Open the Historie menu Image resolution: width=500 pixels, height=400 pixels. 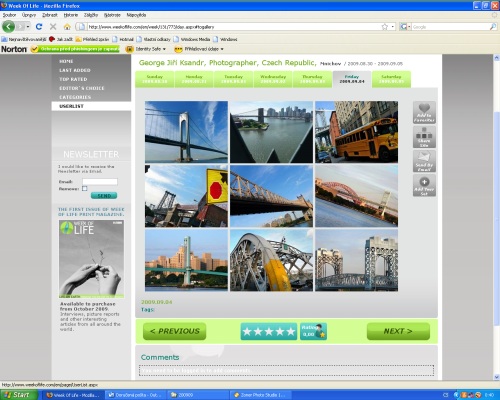71,15
